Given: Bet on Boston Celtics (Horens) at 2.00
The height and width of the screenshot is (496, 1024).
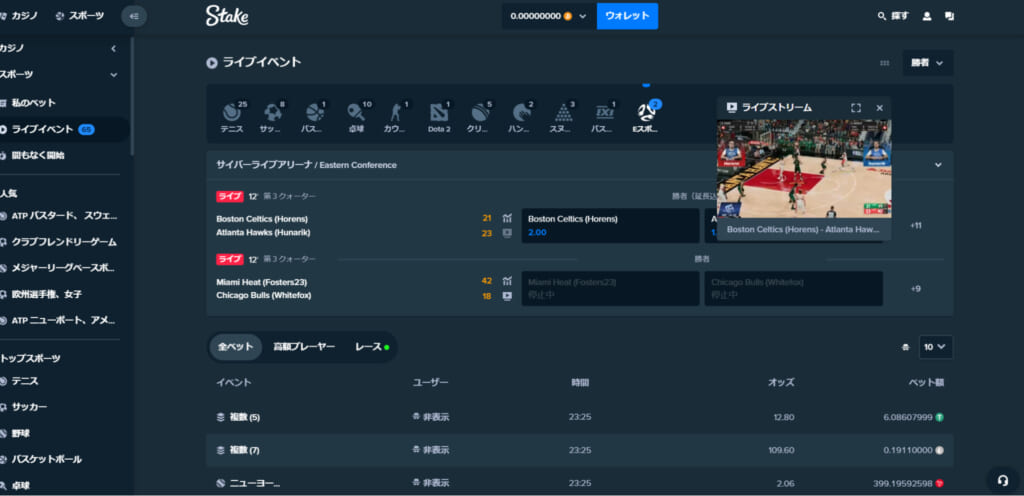Looking at the screenshot, I should click(x=610, y=225).
